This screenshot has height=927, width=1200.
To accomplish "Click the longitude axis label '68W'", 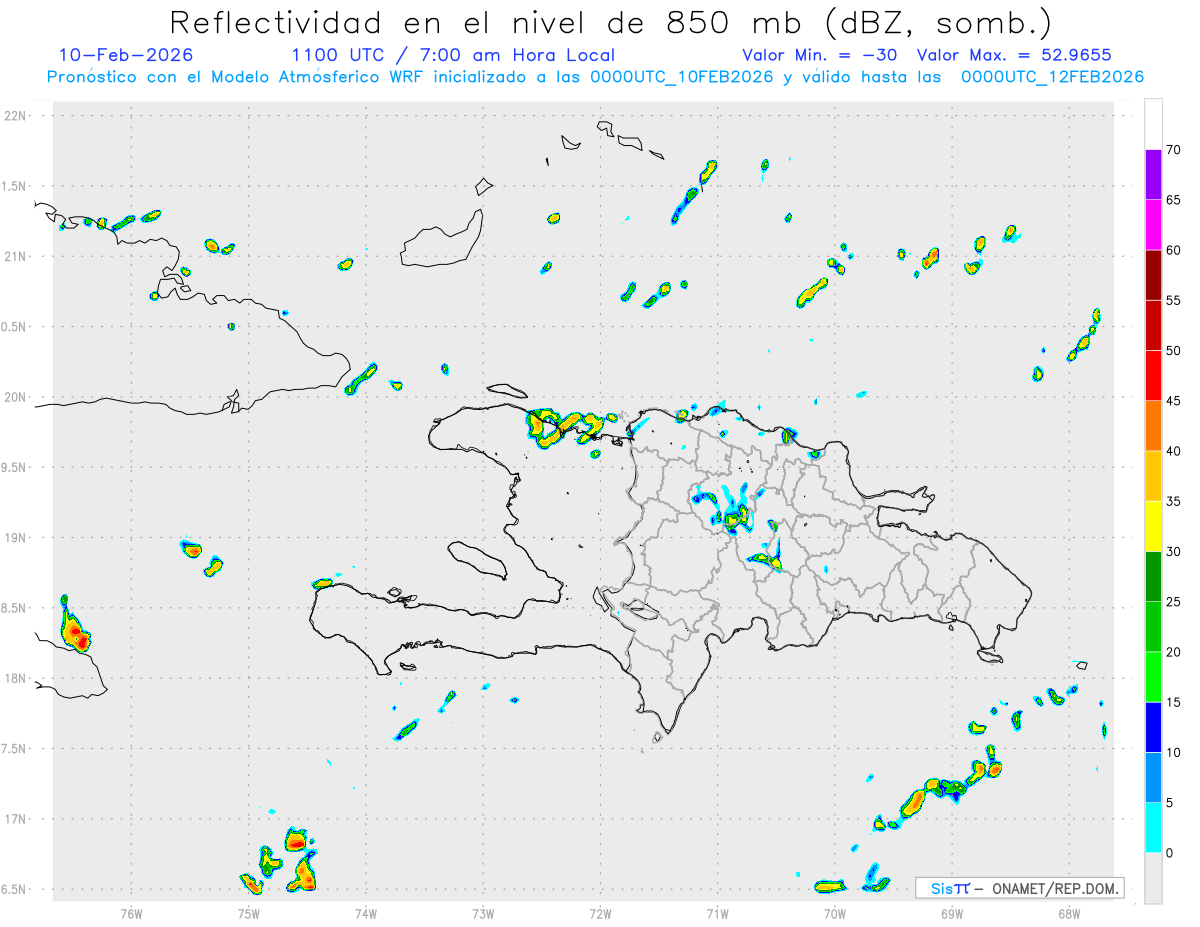I will 1069,912.
